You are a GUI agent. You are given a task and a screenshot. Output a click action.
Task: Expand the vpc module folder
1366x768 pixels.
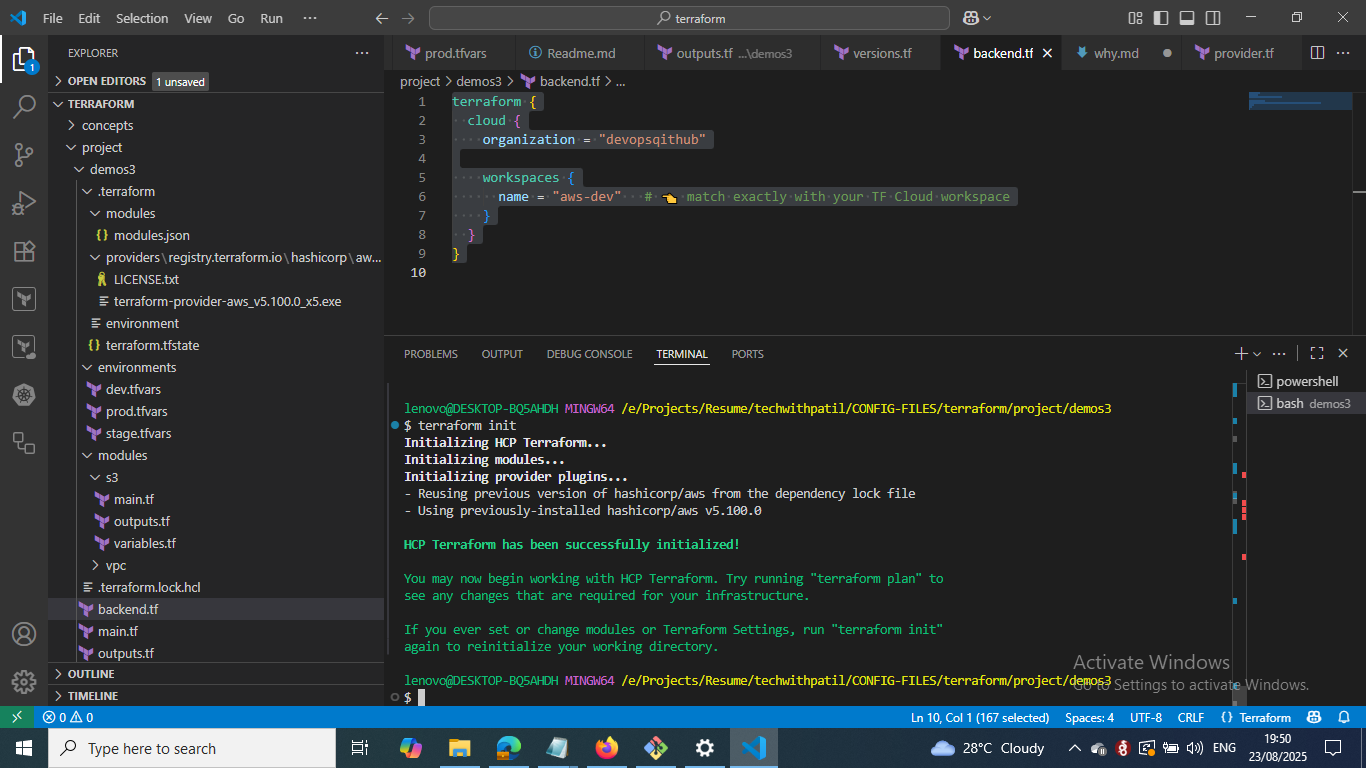116,565
